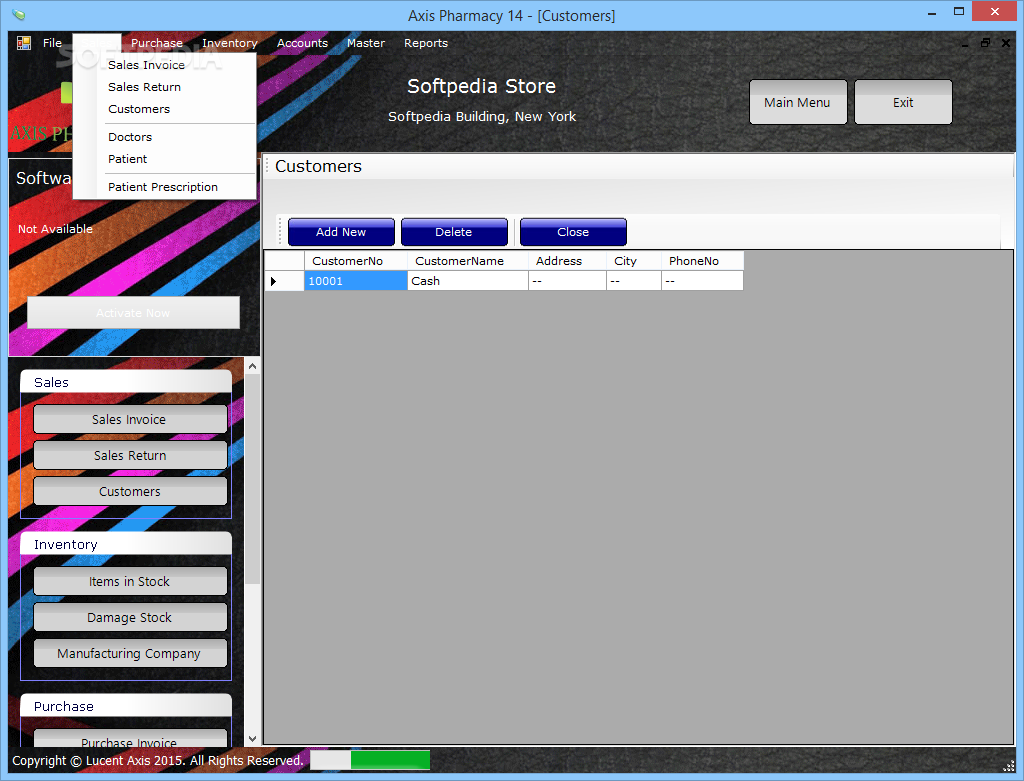Open the Master menu

tap(366, 43)
